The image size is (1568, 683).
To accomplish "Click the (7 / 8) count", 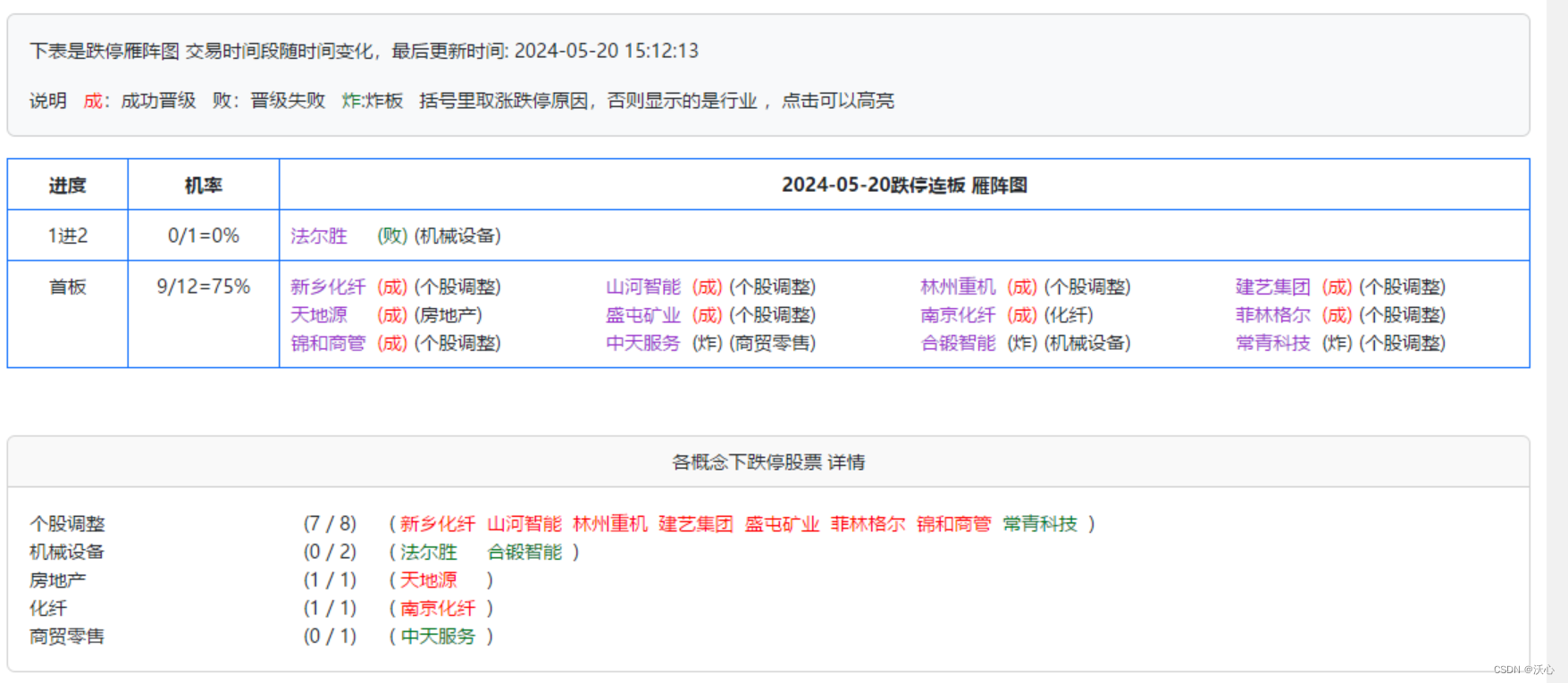I will click(x=330, y=524).
